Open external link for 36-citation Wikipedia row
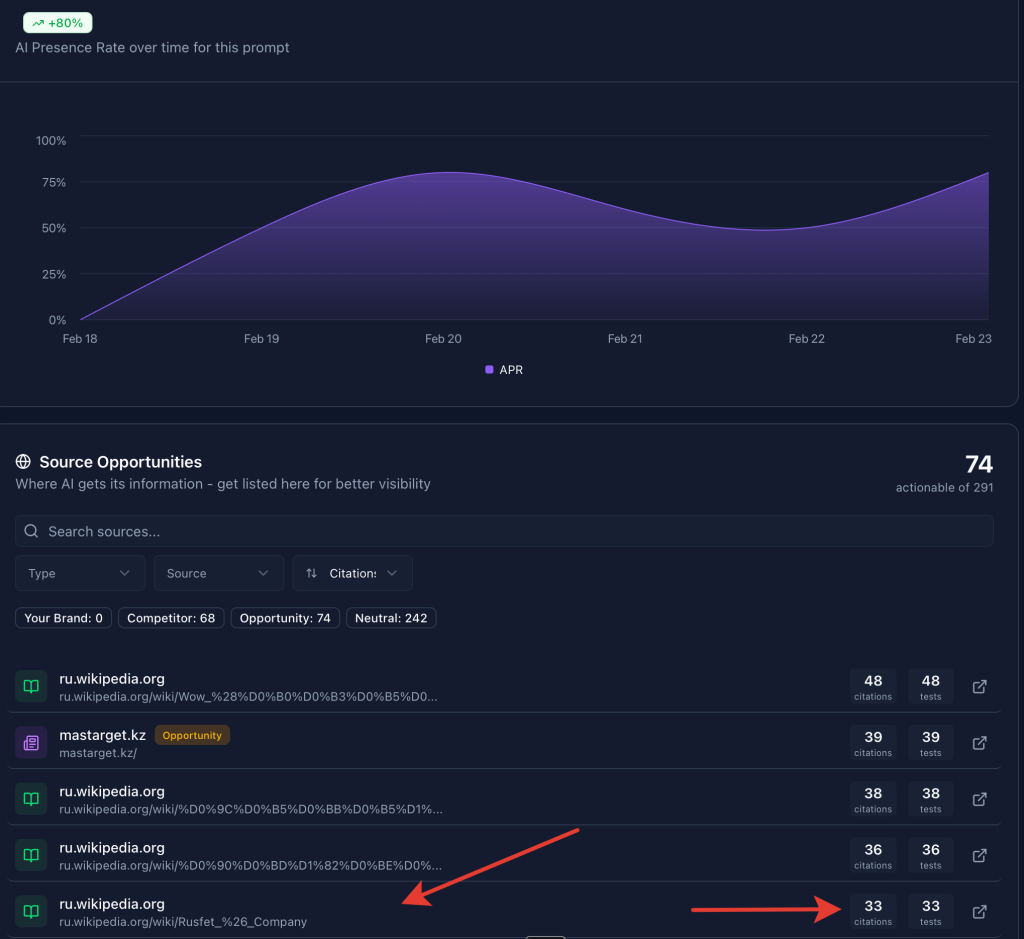This screenshot has height=939, width=1024. 980,855
